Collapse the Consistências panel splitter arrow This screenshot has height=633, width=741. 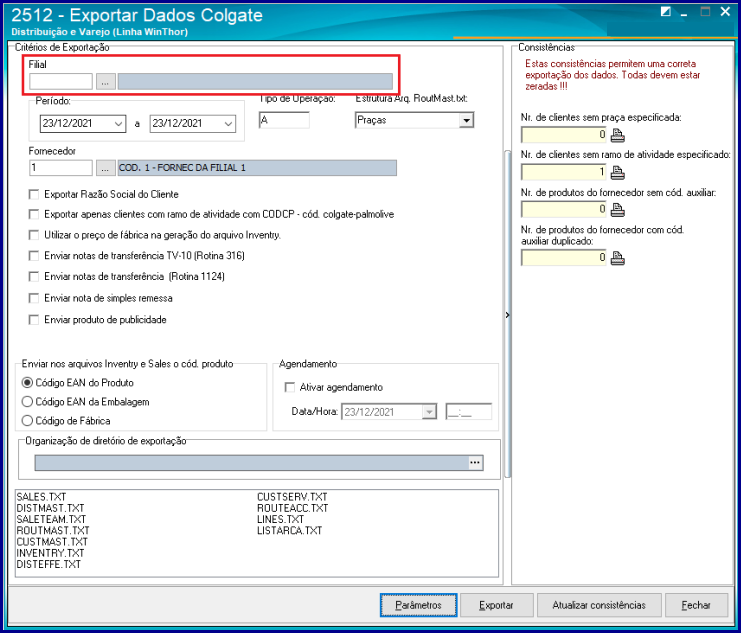pos(507,315)
